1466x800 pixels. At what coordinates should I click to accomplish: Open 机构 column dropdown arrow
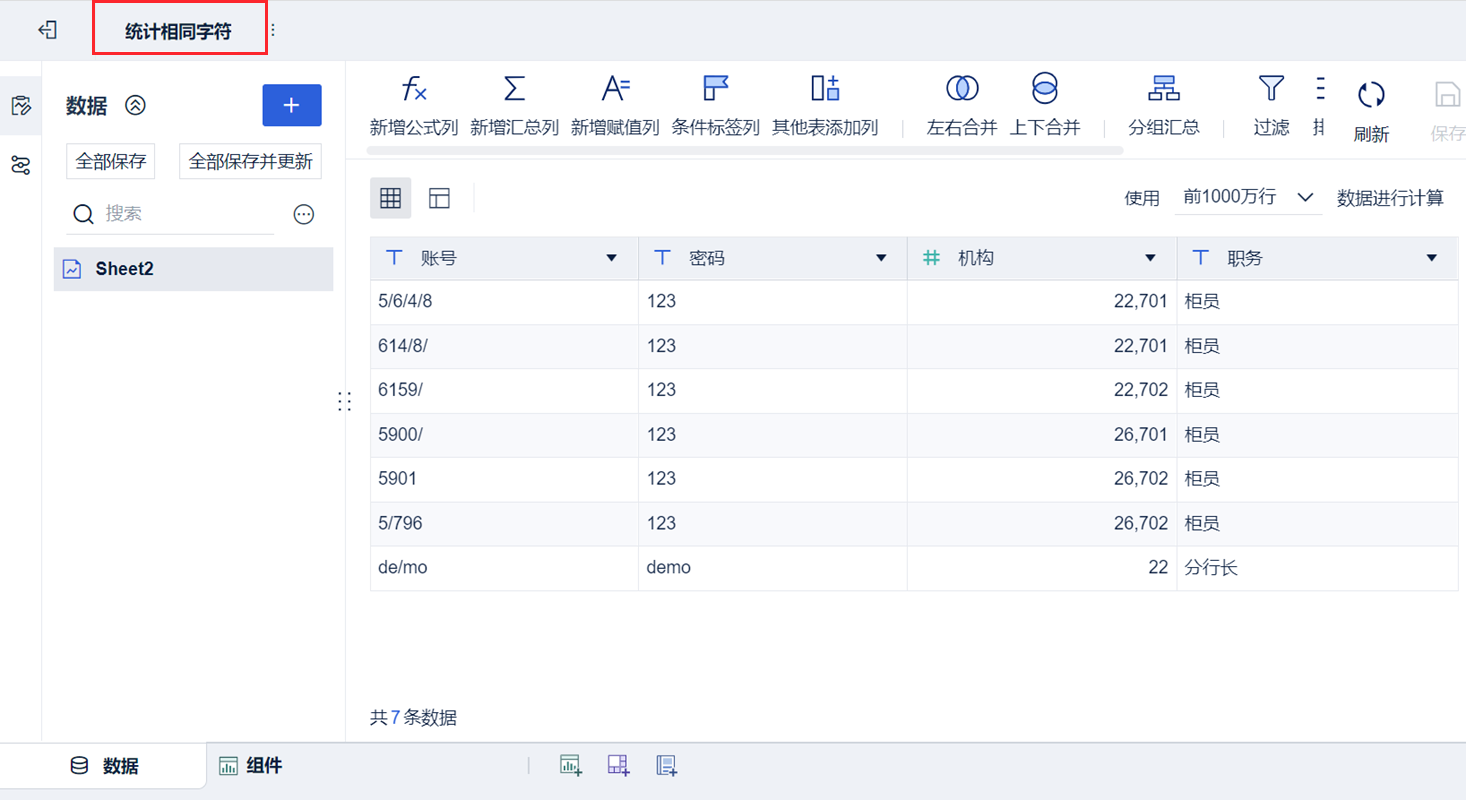1150,258
